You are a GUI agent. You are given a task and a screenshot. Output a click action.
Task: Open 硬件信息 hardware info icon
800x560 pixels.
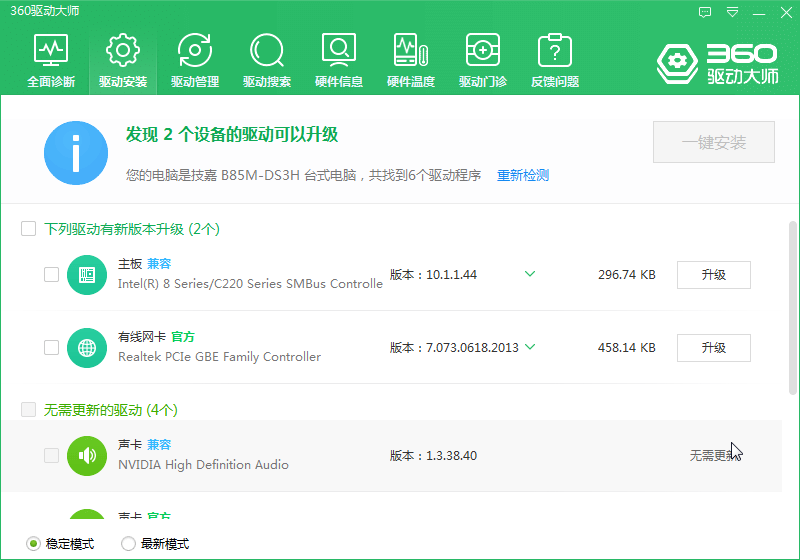click(339, 60)
